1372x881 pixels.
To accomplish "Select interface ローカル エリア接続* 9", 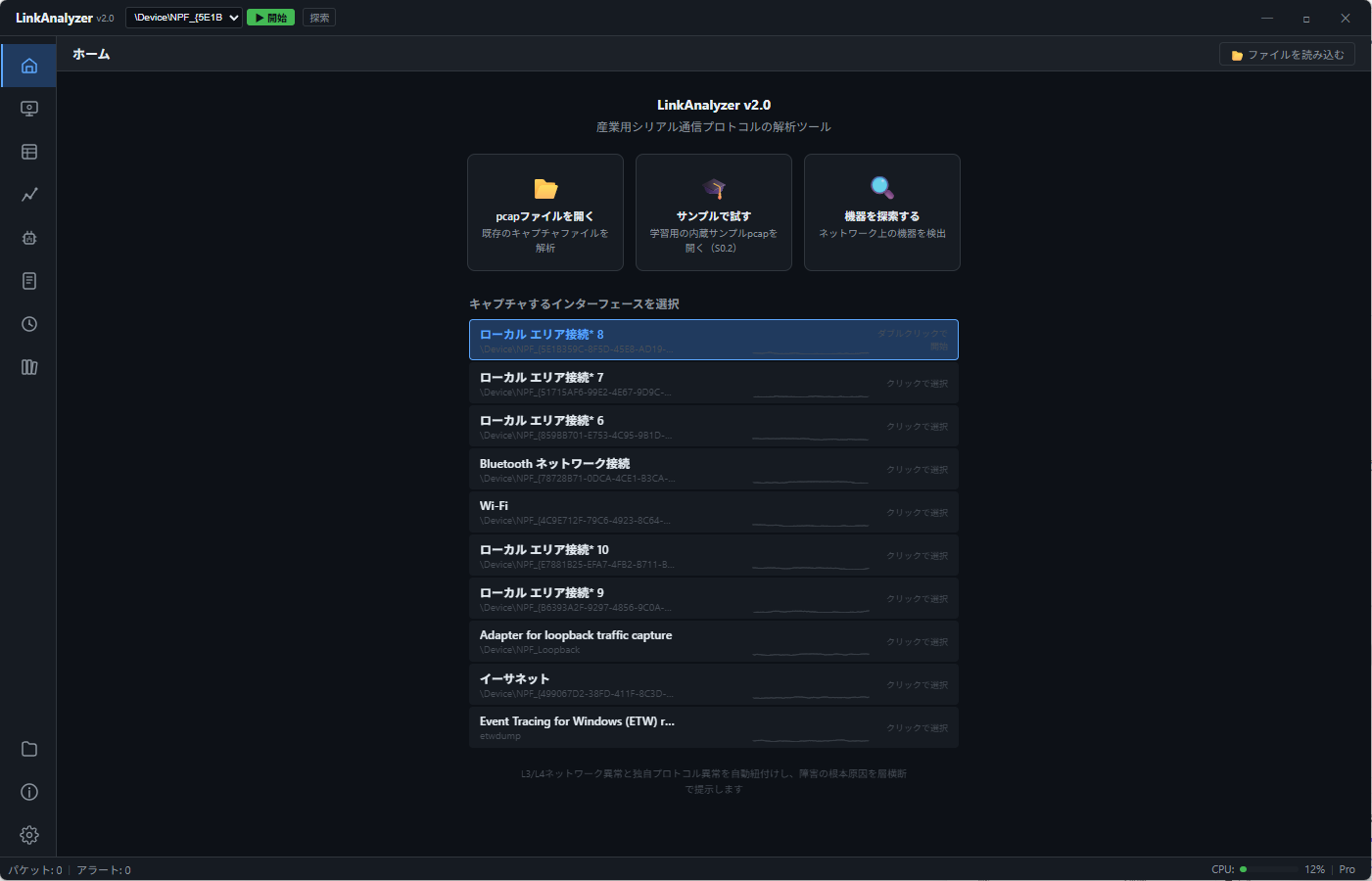I will 714,598.
